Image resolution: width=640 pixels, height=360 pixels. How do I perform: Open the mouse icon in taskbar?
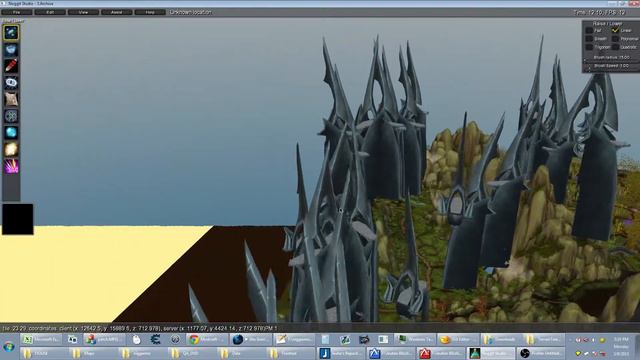(x=136, y=339)
